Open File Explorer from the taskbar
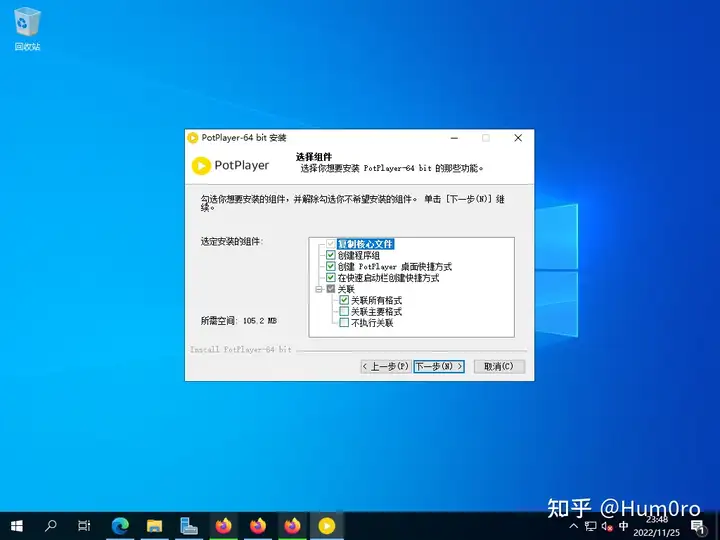 pyautogui.click(x=154, y=526)
